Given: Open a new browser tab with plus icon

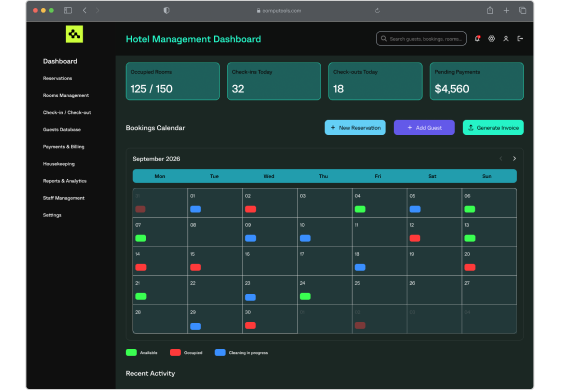Looking at the screenshot, I should click(506, 11).
